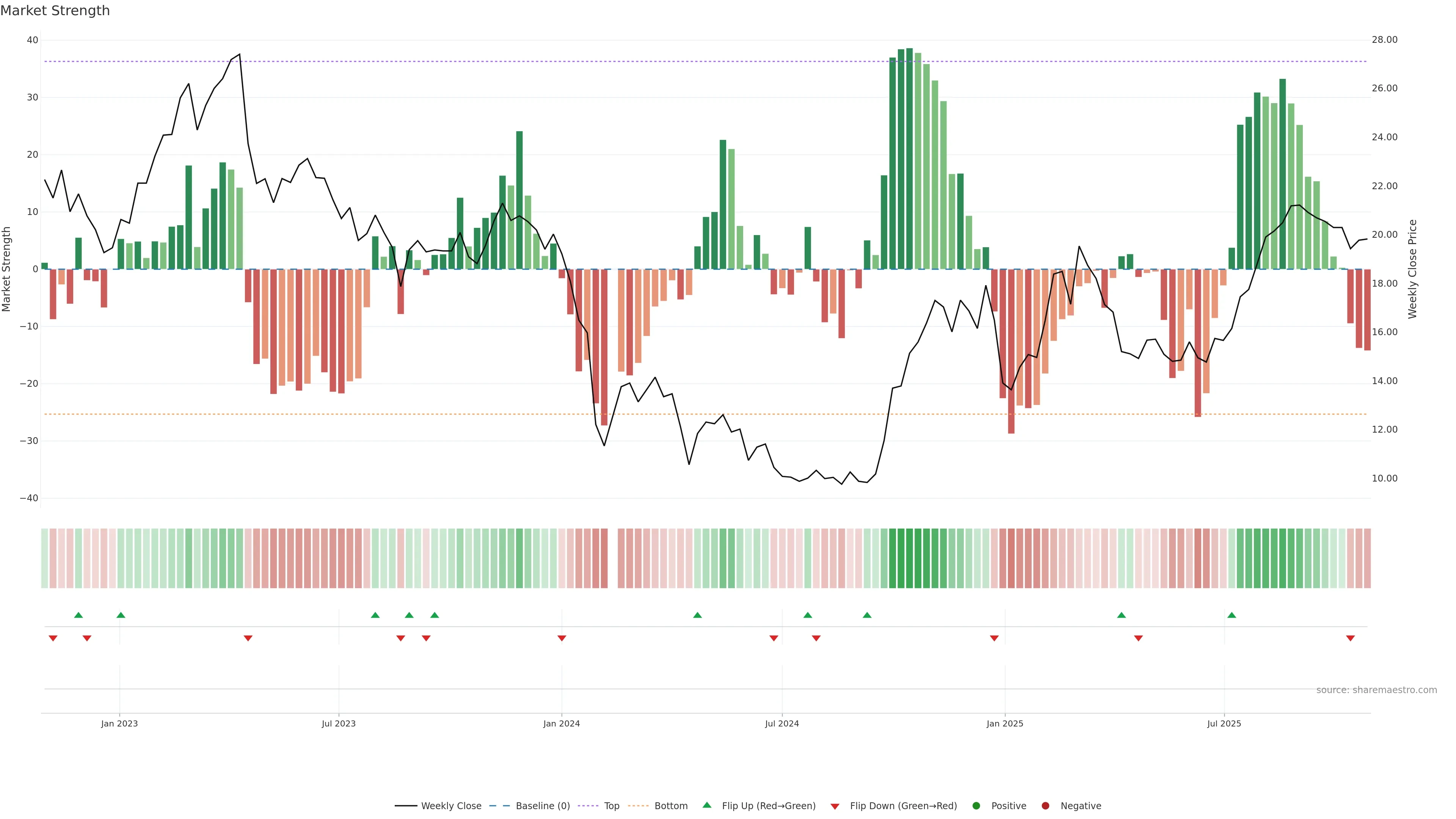Click the Market Strength chart title
The height and width of the screenshot is (819, 1456).
[55, 11]
